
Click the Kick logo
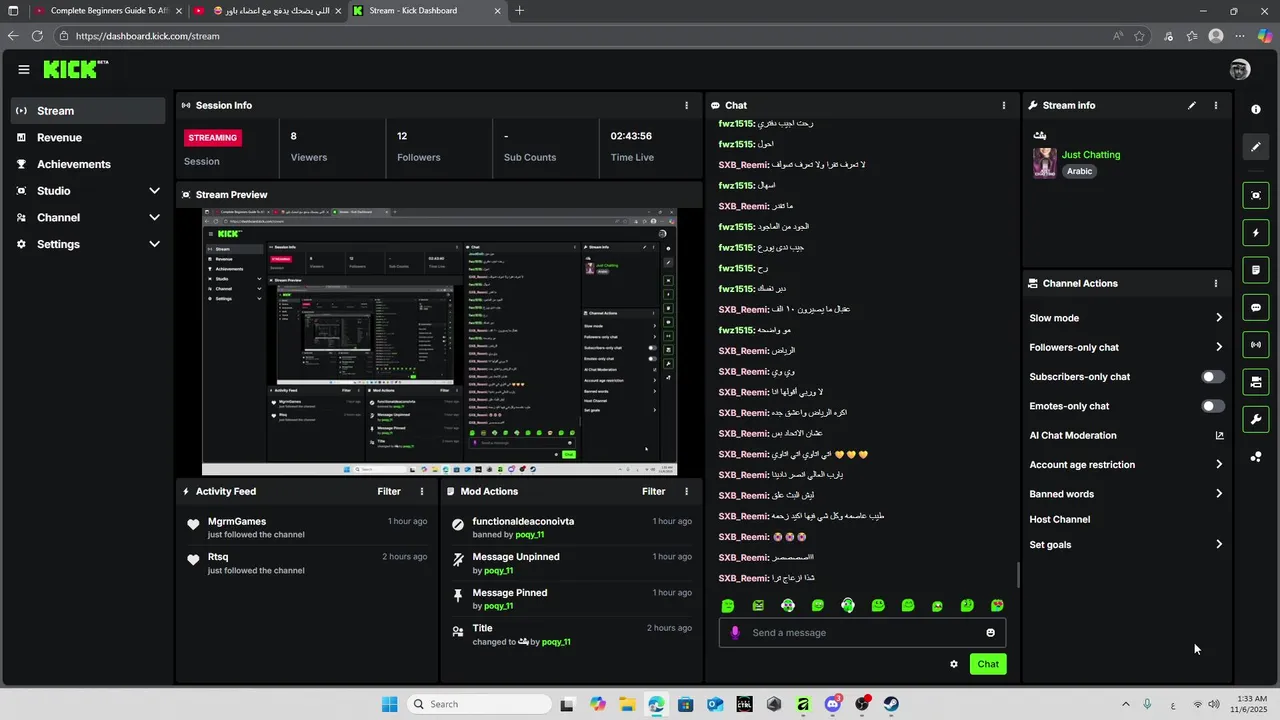76,69
